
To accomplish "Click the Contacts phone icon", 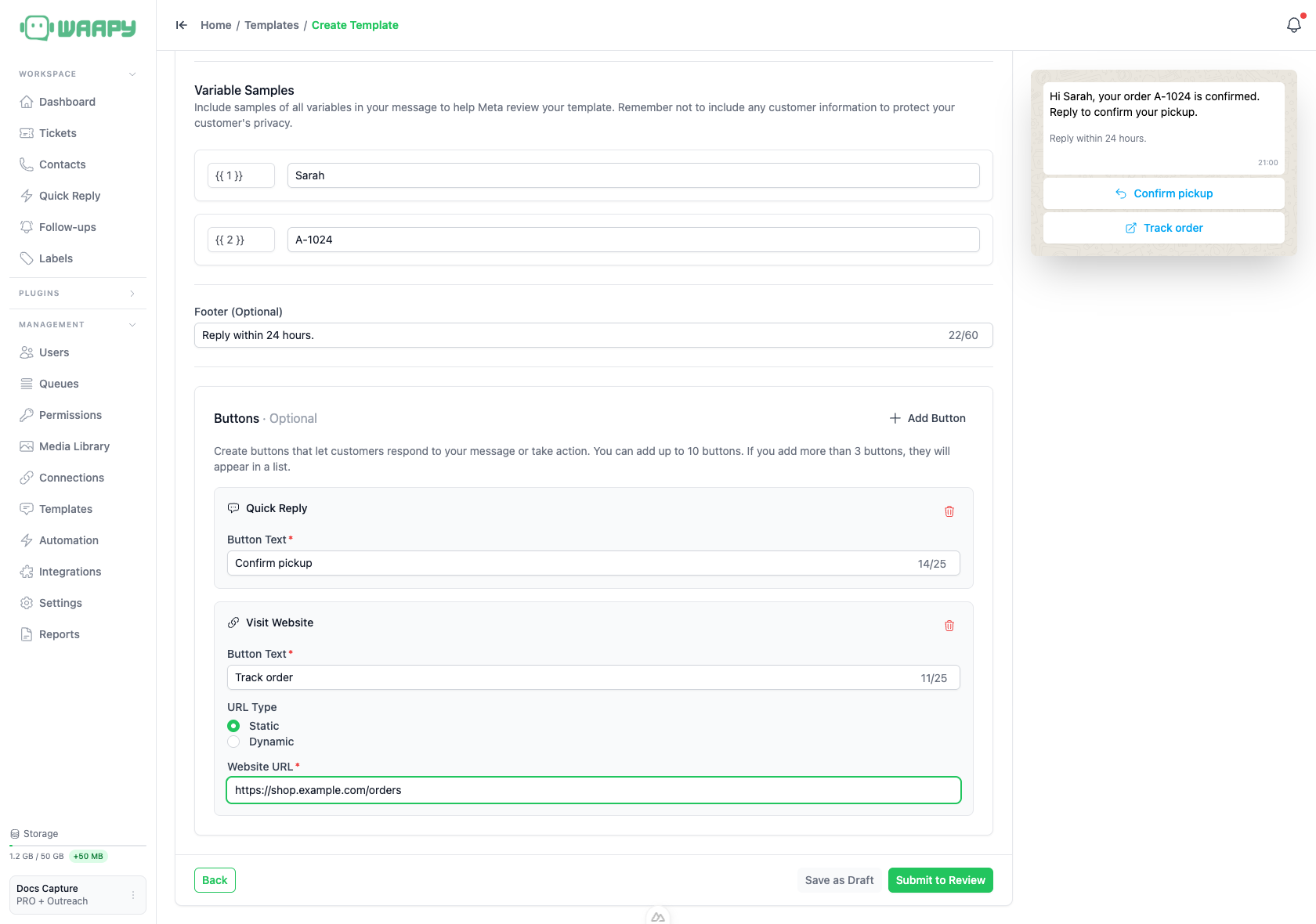I will point(27,164).
